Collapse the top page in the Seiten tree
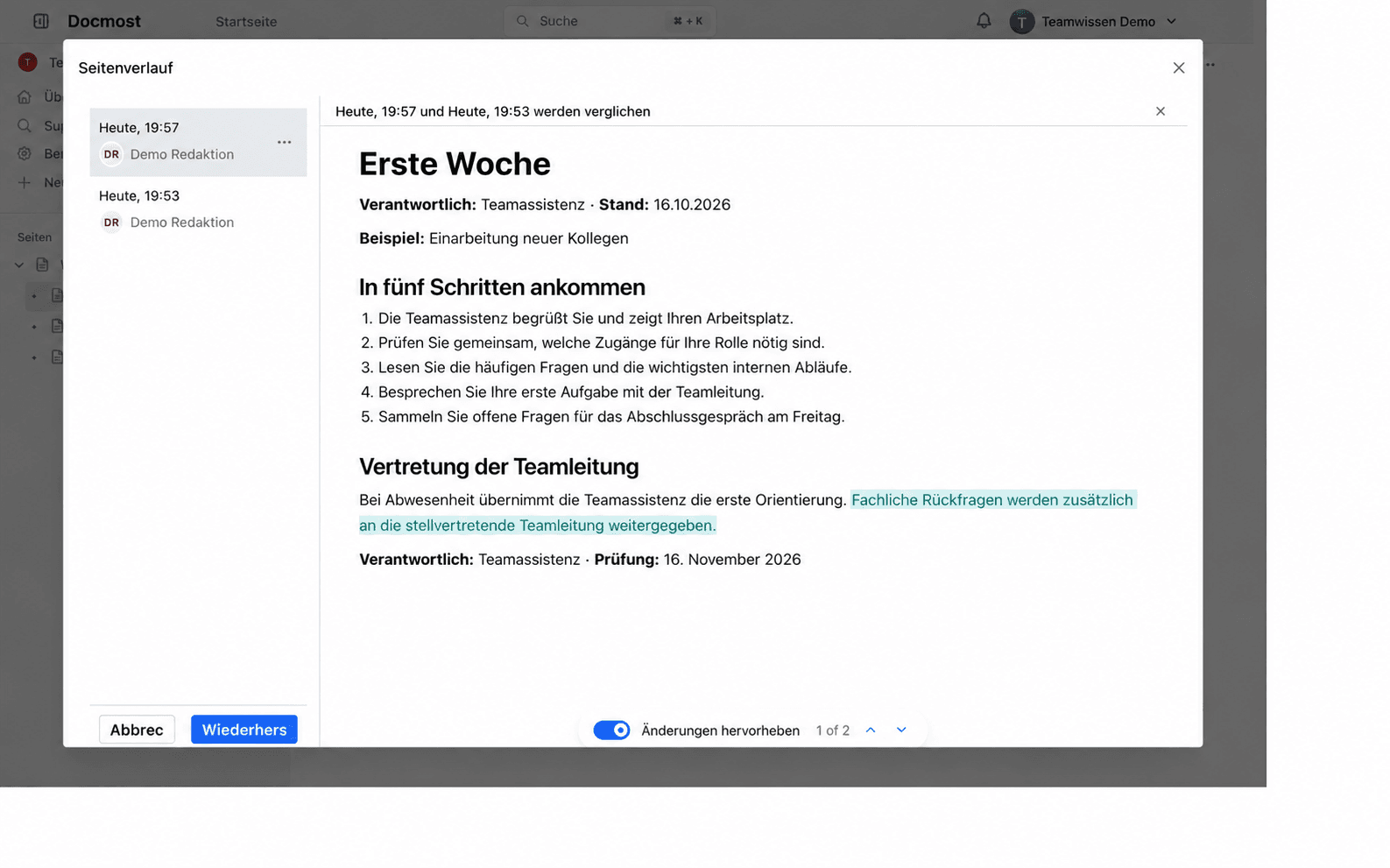This screenshot has width=1390, height=868. click(x=19, y=265)
